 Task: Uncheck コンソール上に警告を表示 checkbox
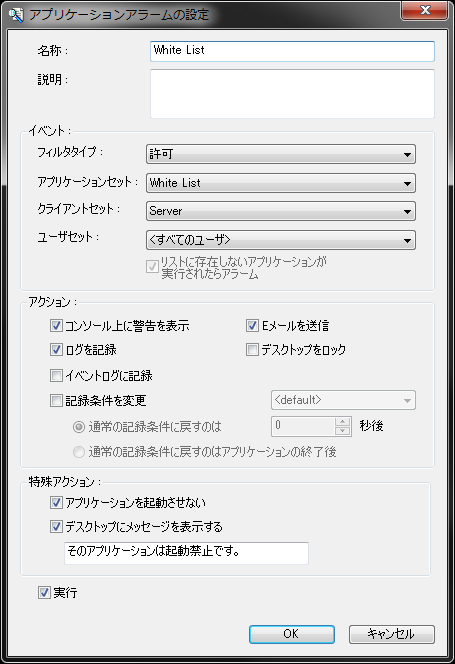[56, 326]
